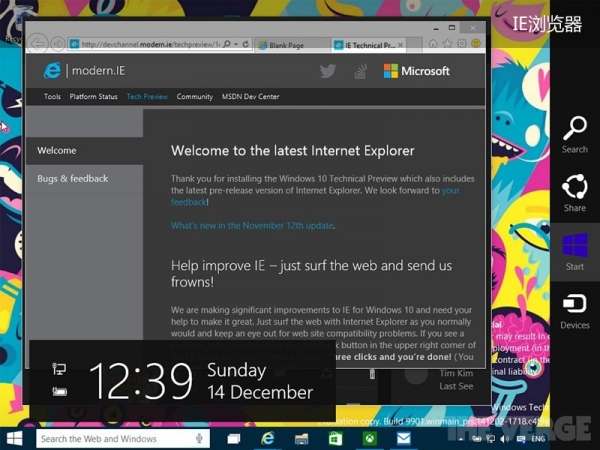Open the IE Home icon
Screen dimensions: 600x450
coord(433,44)
